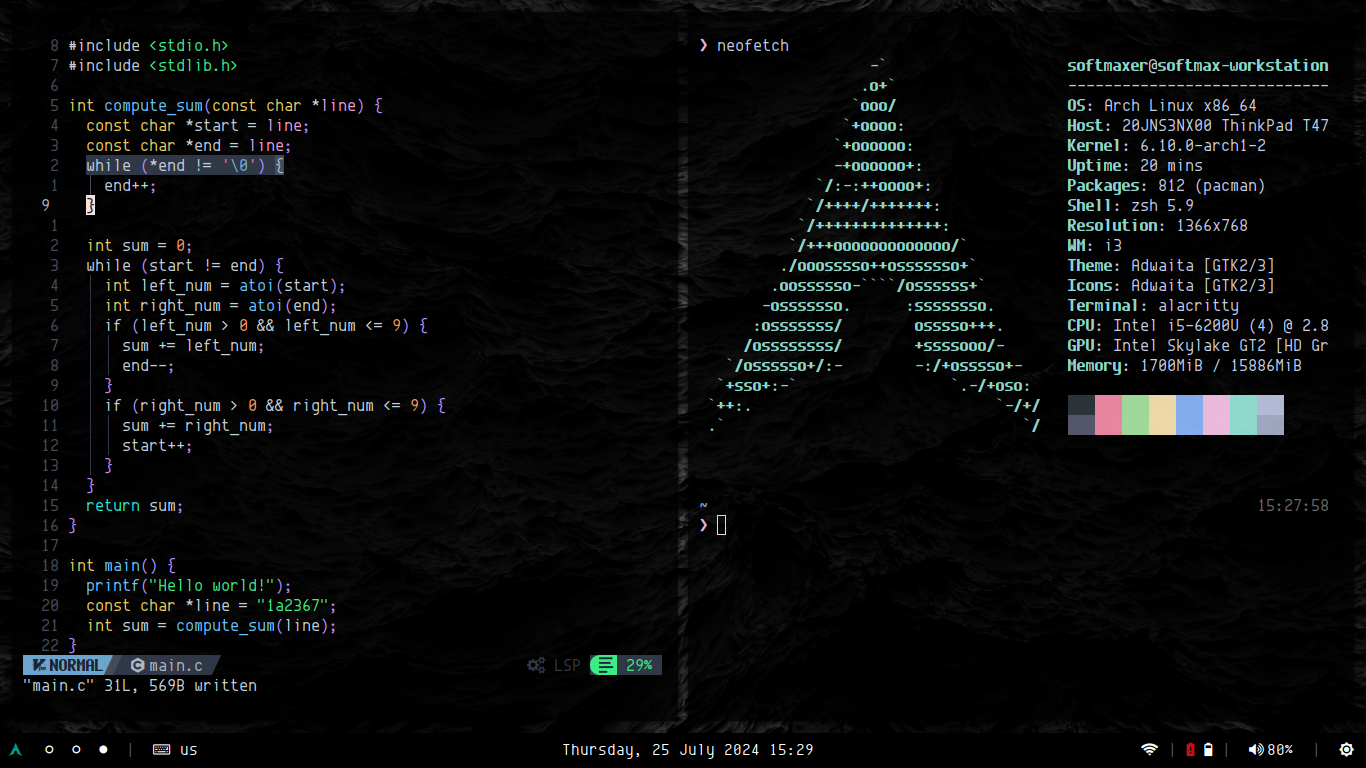
Task: Click the keyboard layout icon
Action: (161, 749)
